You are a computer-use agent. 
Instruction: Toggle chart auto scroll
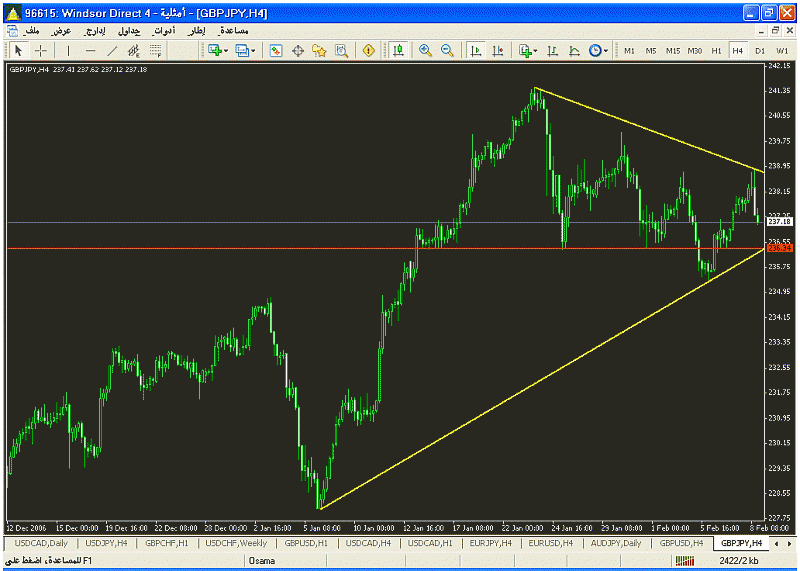click(476, 51)
